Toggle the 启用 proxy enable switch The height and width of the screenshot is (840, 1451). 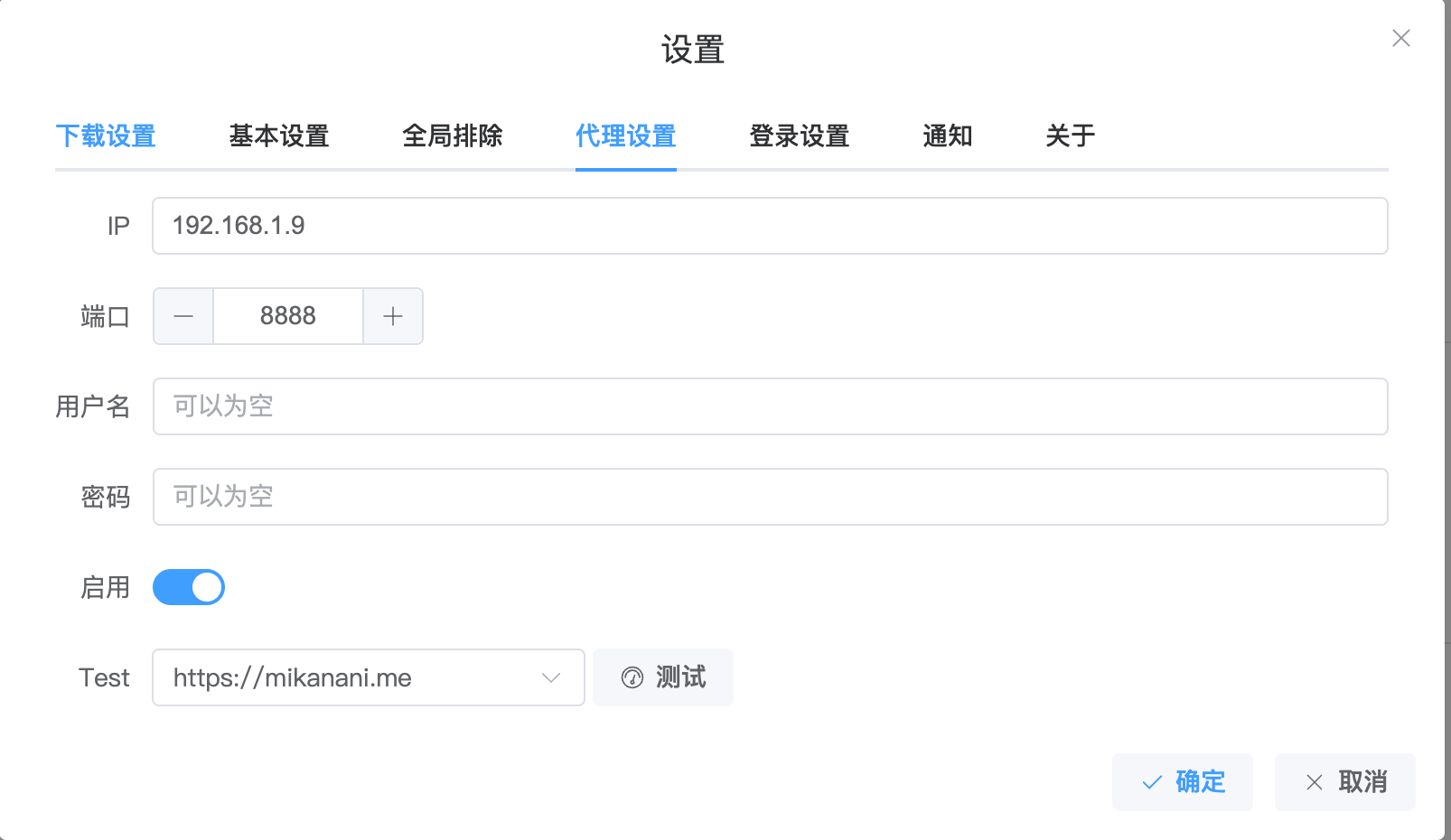(189, 587)
